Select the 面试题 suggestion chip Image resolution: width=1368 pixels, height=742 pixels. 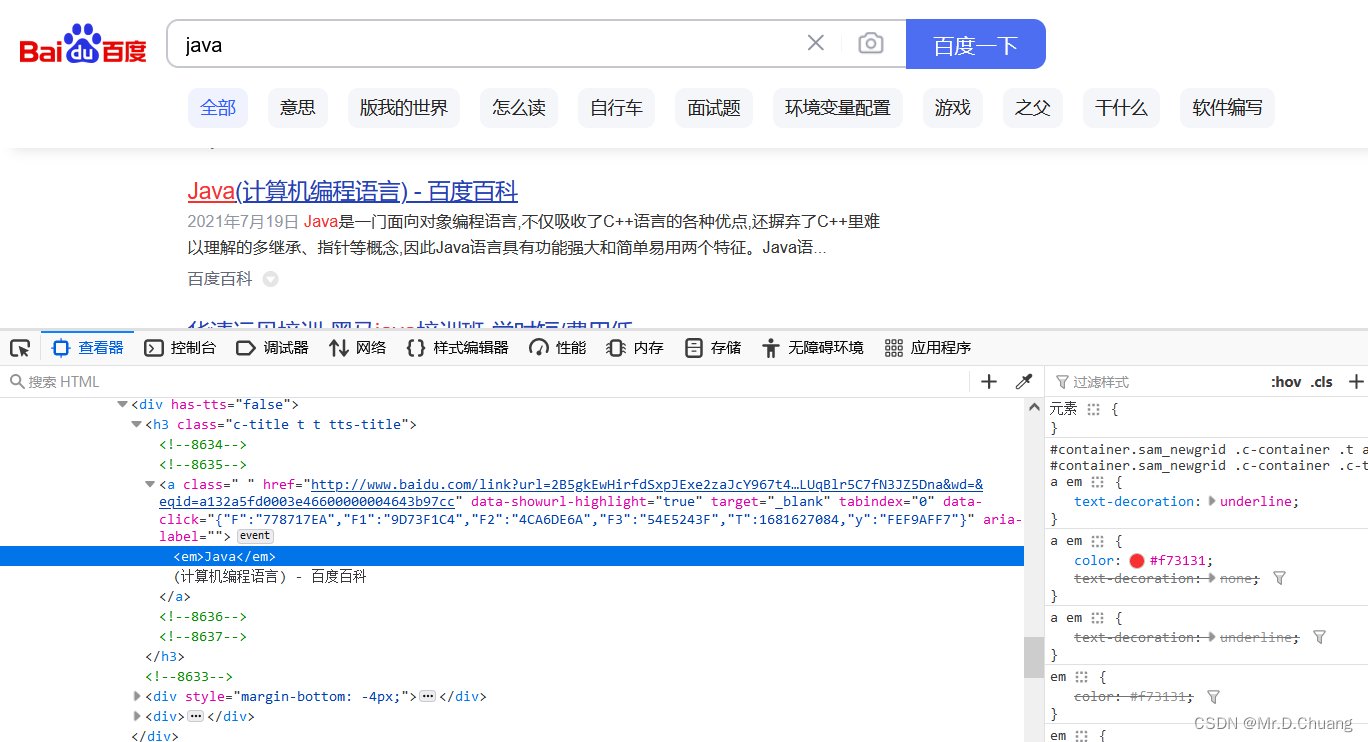pos(714,108)
